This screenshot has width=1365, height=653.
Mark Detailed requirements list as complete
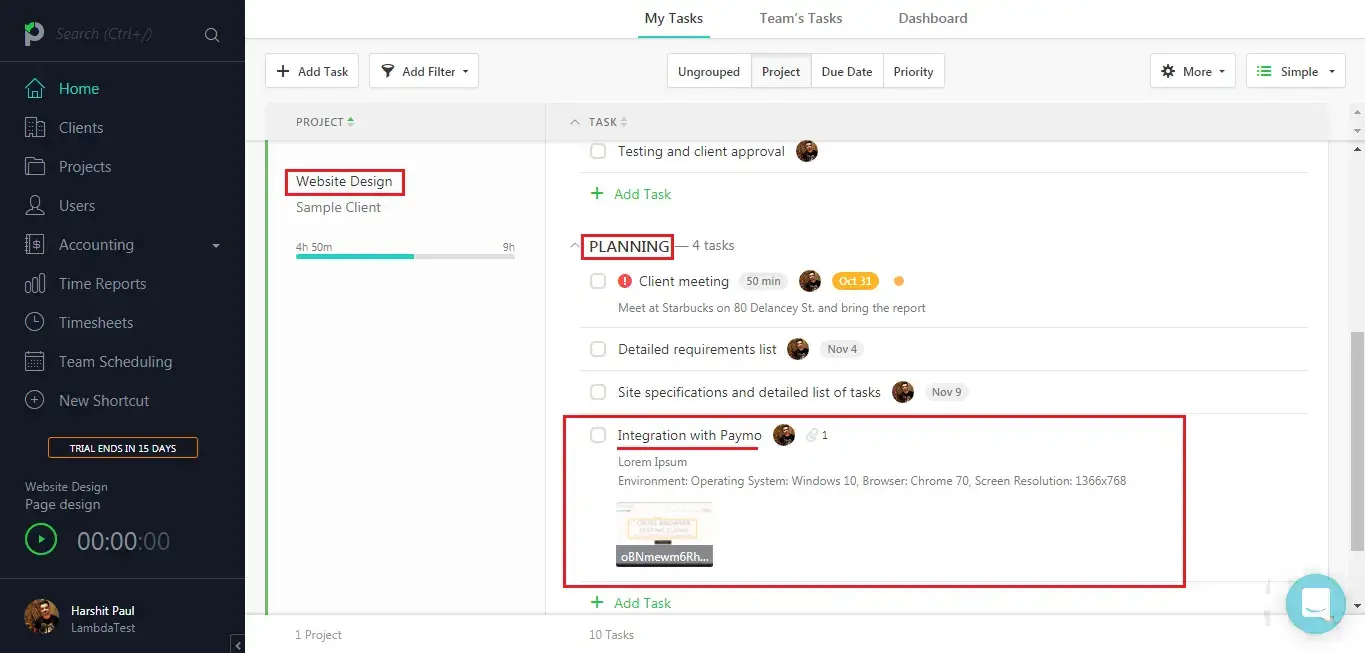[x=598, y=349]
